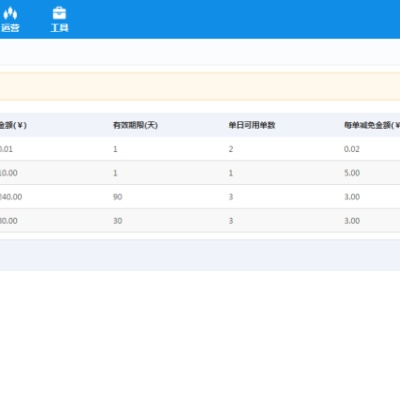The height and width of the screenshot is (400, 400).
Task: Select 3.00 discount in the 90-day row
Action: point(352,197)
